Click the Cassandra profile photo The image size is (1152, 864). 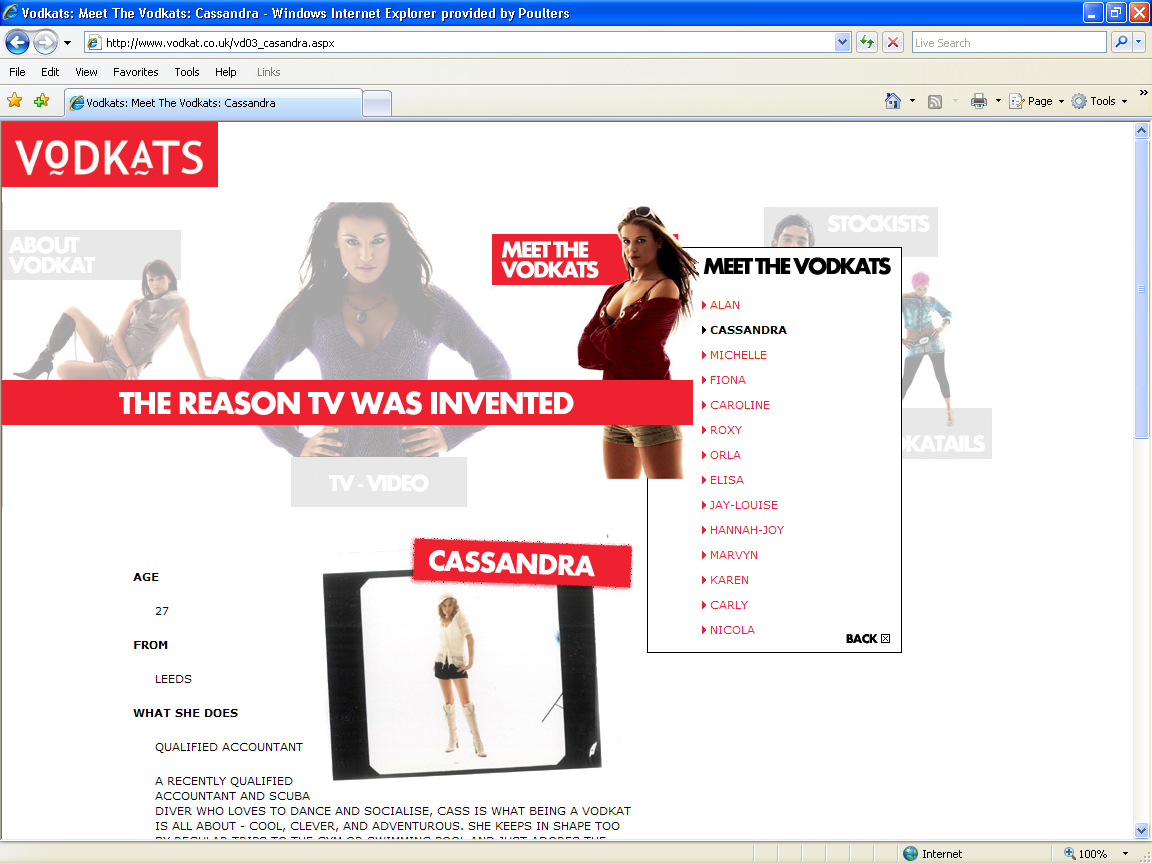click(x=463, y=674)
